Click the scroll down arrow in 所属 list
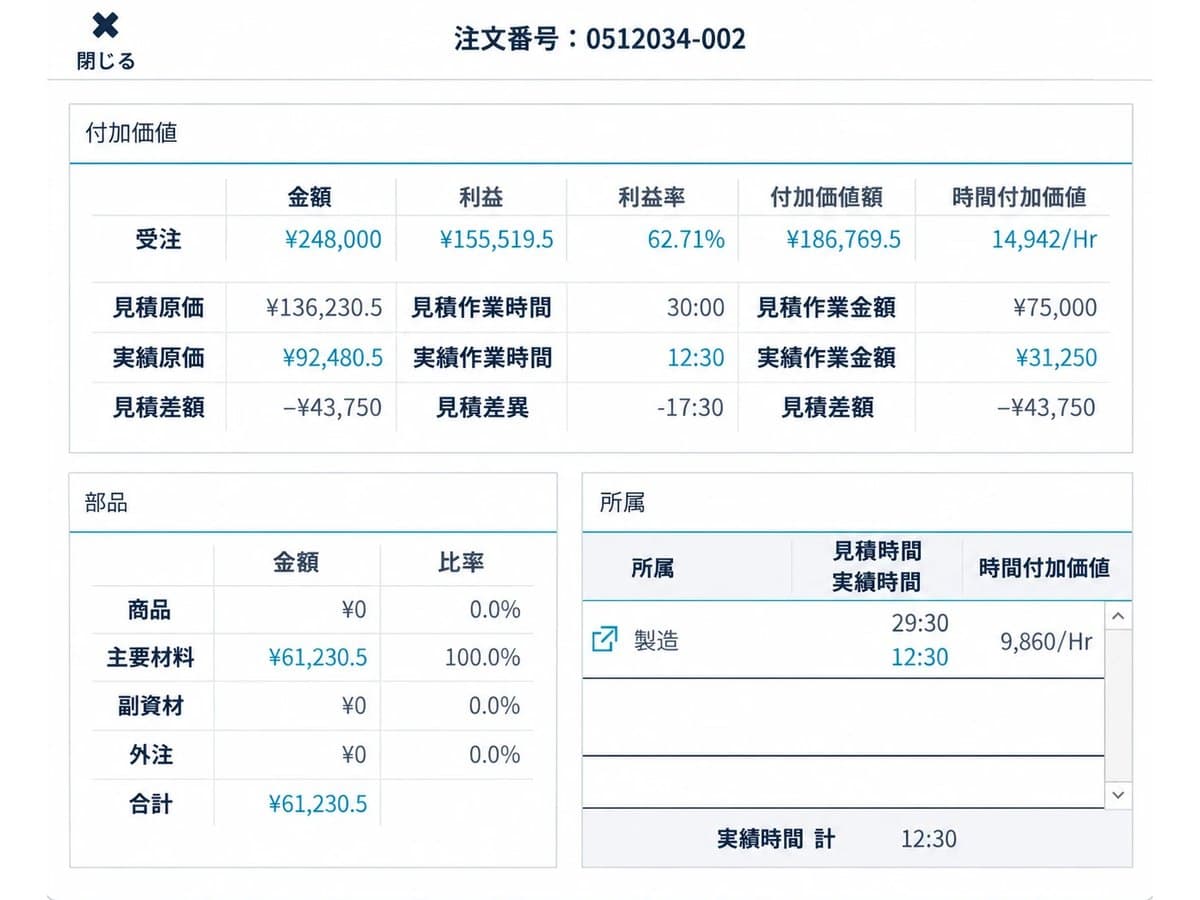The height and width of the screenshot is (900, 1200). [x=1118, y=795]
